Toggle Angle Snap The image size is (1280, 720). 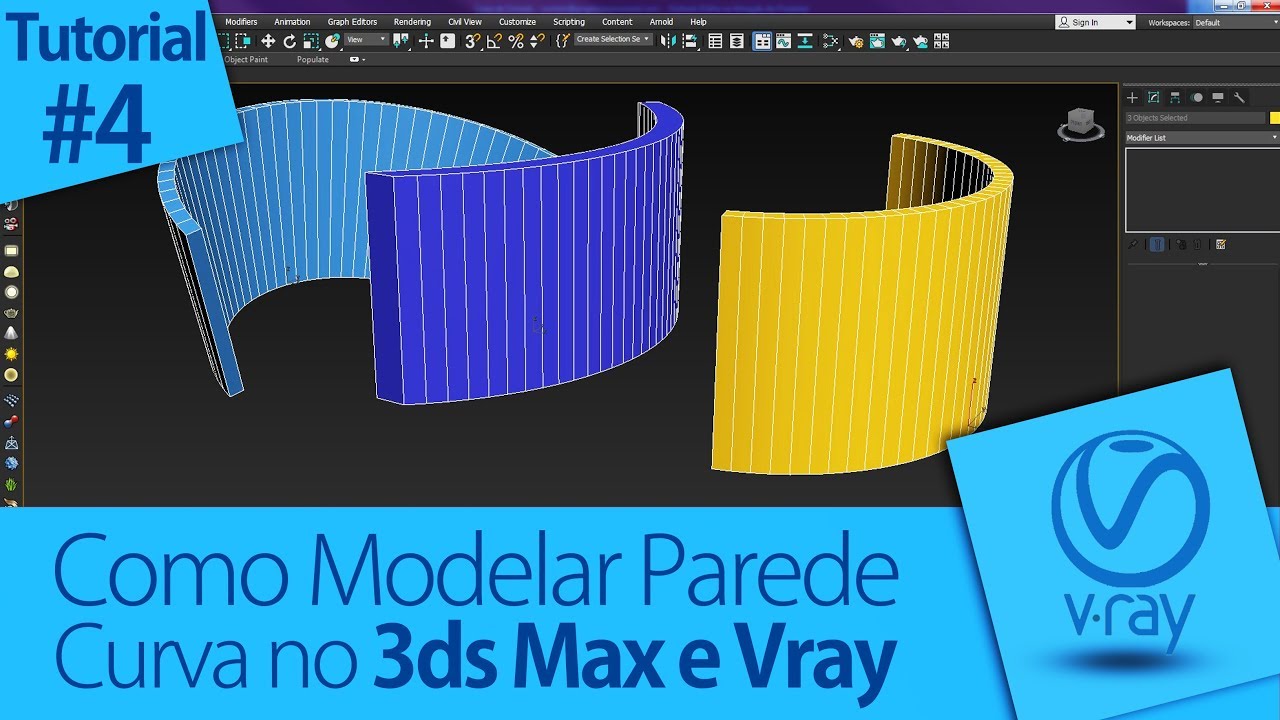(495, 41)
